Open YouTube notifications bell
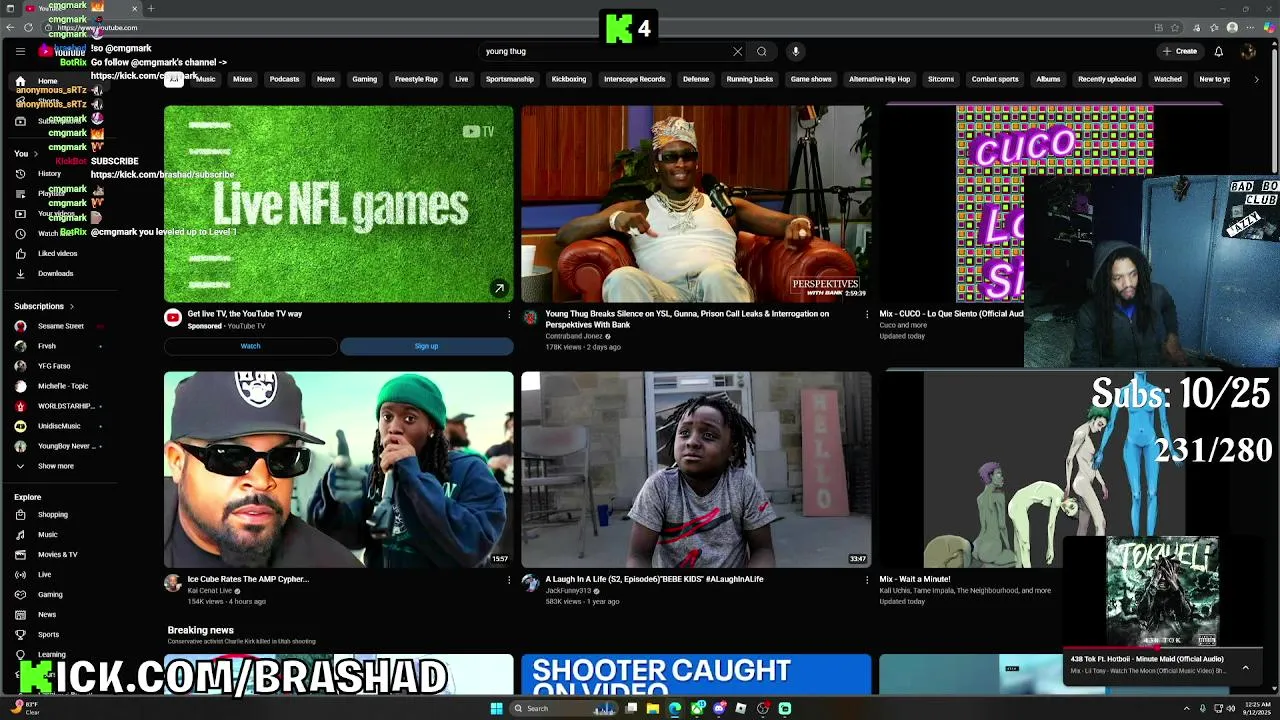1280x720 pixels. click(x=1218, y=51)
